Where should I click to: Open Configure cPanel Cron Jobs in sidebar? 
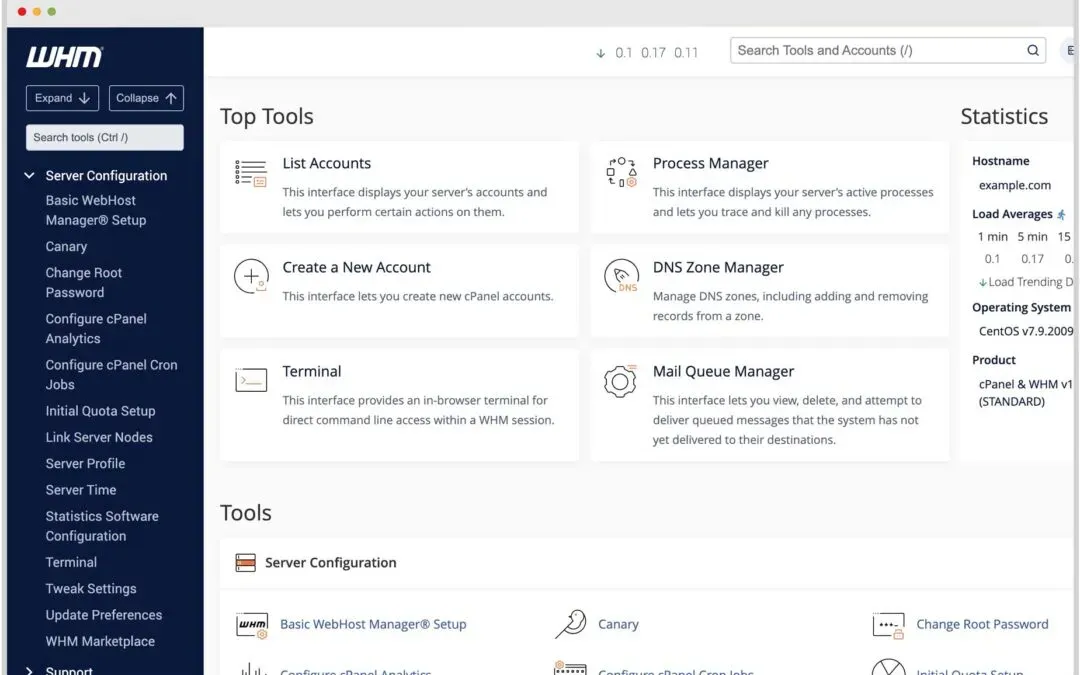pyautogui.click(x=111, y=375)
